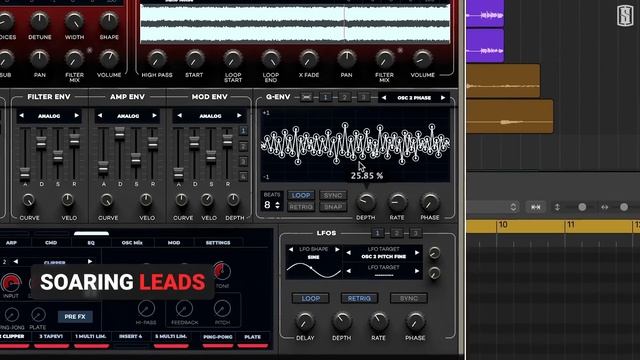This screenshot has height=360, width=640.
Task: Click the G-ENV DEPTH knob
Action: coord(366,202)
